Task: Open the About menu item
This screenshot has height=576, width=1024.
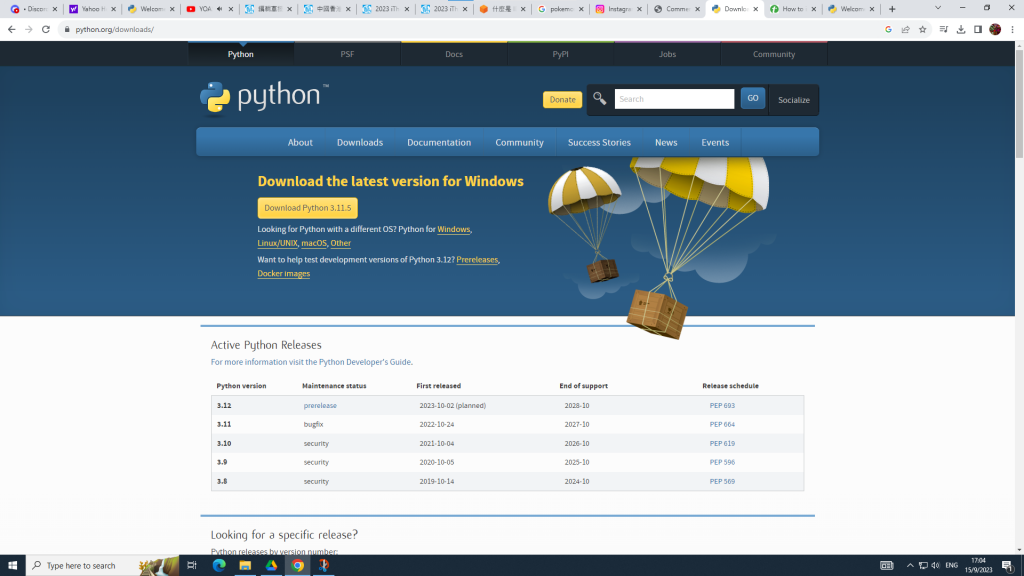Action: [x=300, y=142]
